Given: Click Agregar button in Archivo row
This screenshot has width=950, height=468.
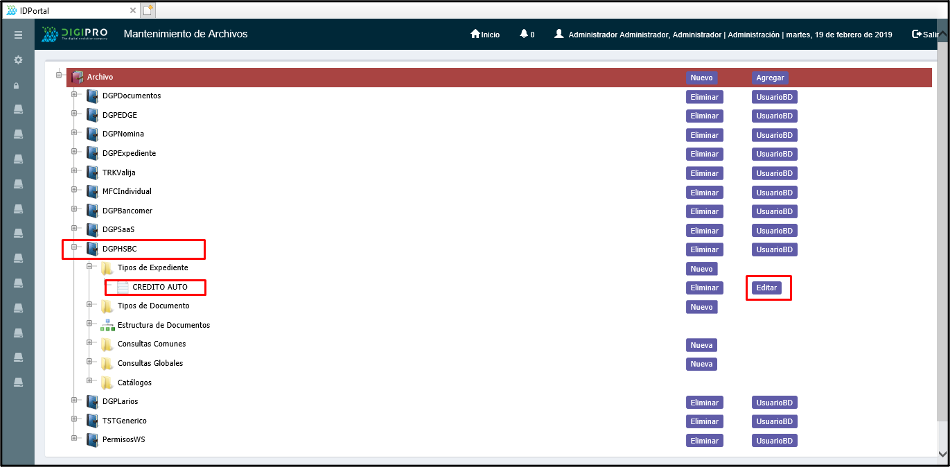Looking at the screenshot, I should click(x=769, y=78).
